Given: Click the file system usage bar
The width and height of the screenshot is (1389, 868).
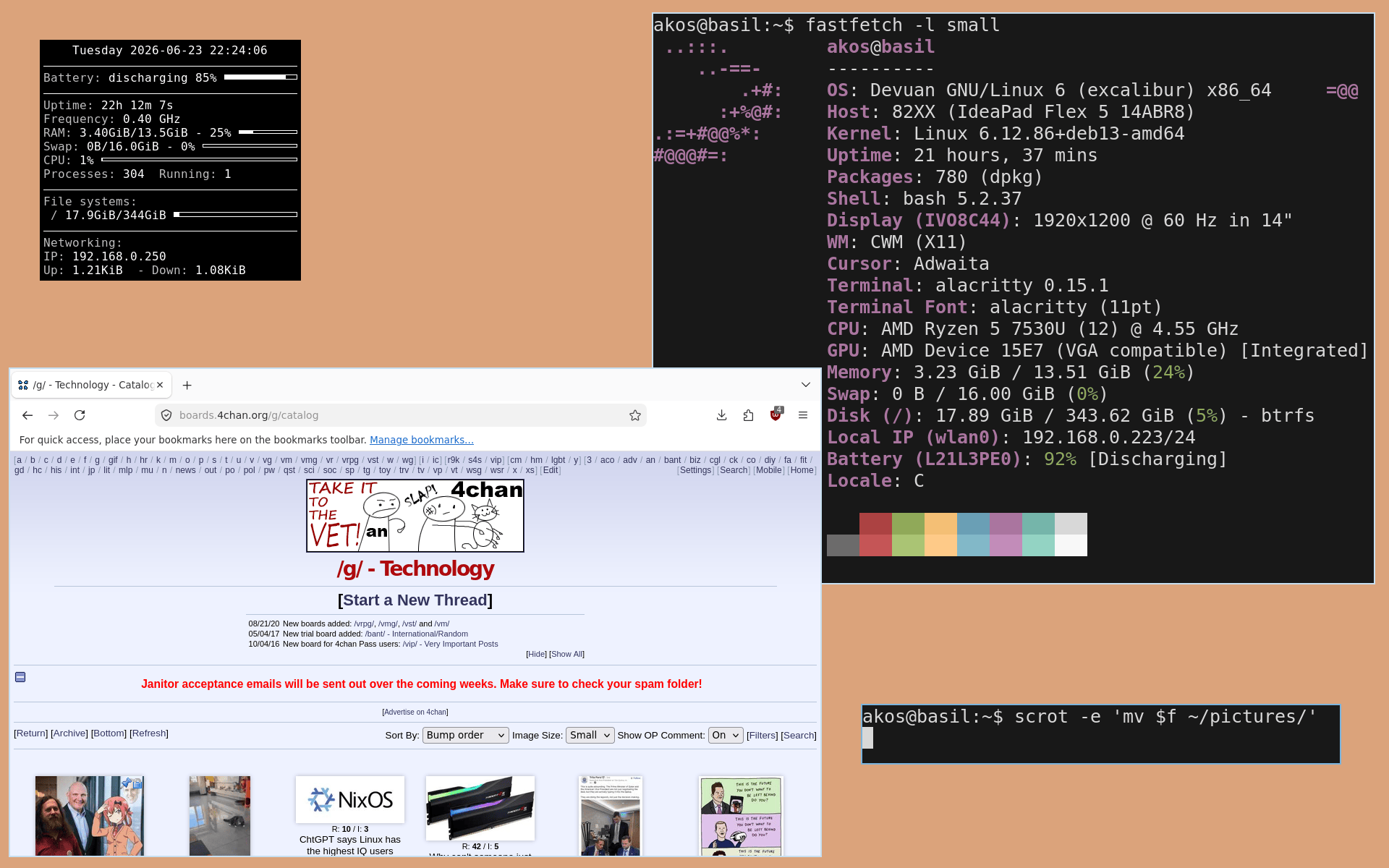Looking at the screenshot, I should pyautogui.click(x=235, y=215).
